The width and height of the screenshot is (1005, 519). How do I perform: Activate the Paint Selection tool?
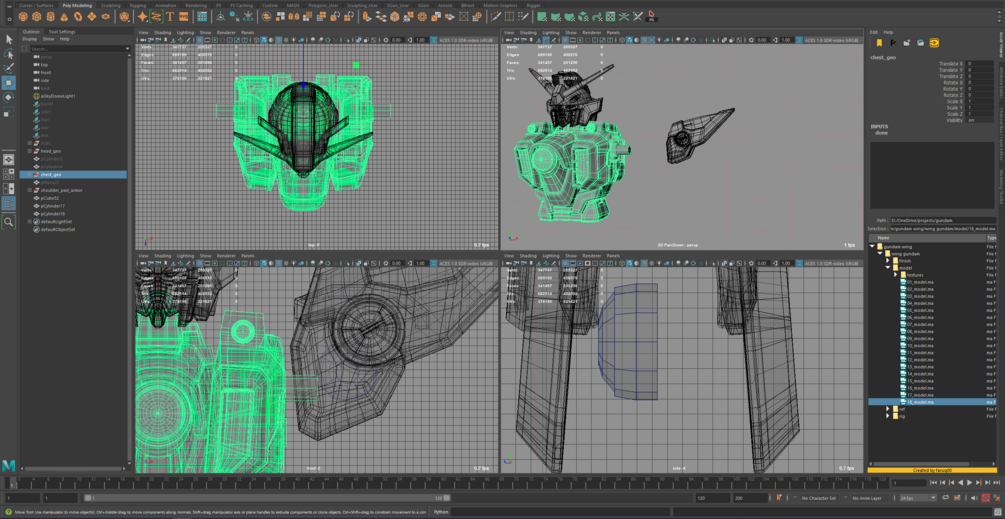(x=9, y=68)
